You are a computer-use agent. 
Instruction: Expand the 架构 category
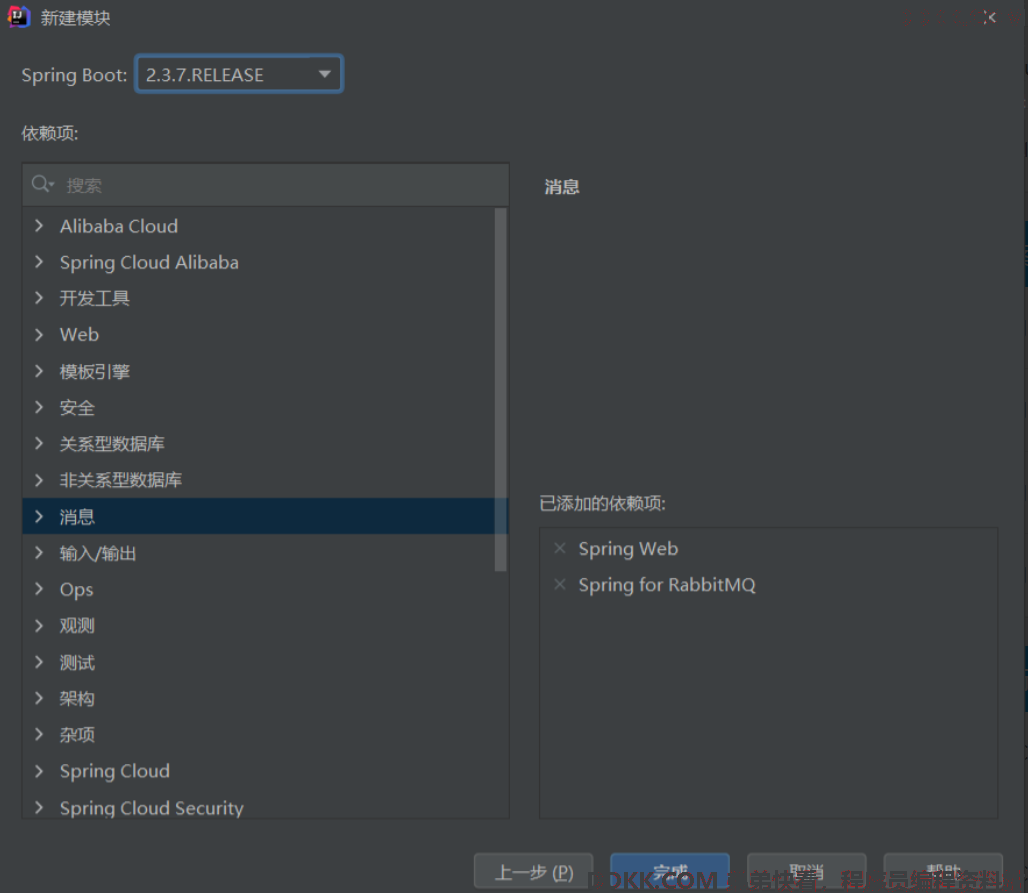point(39,698)
